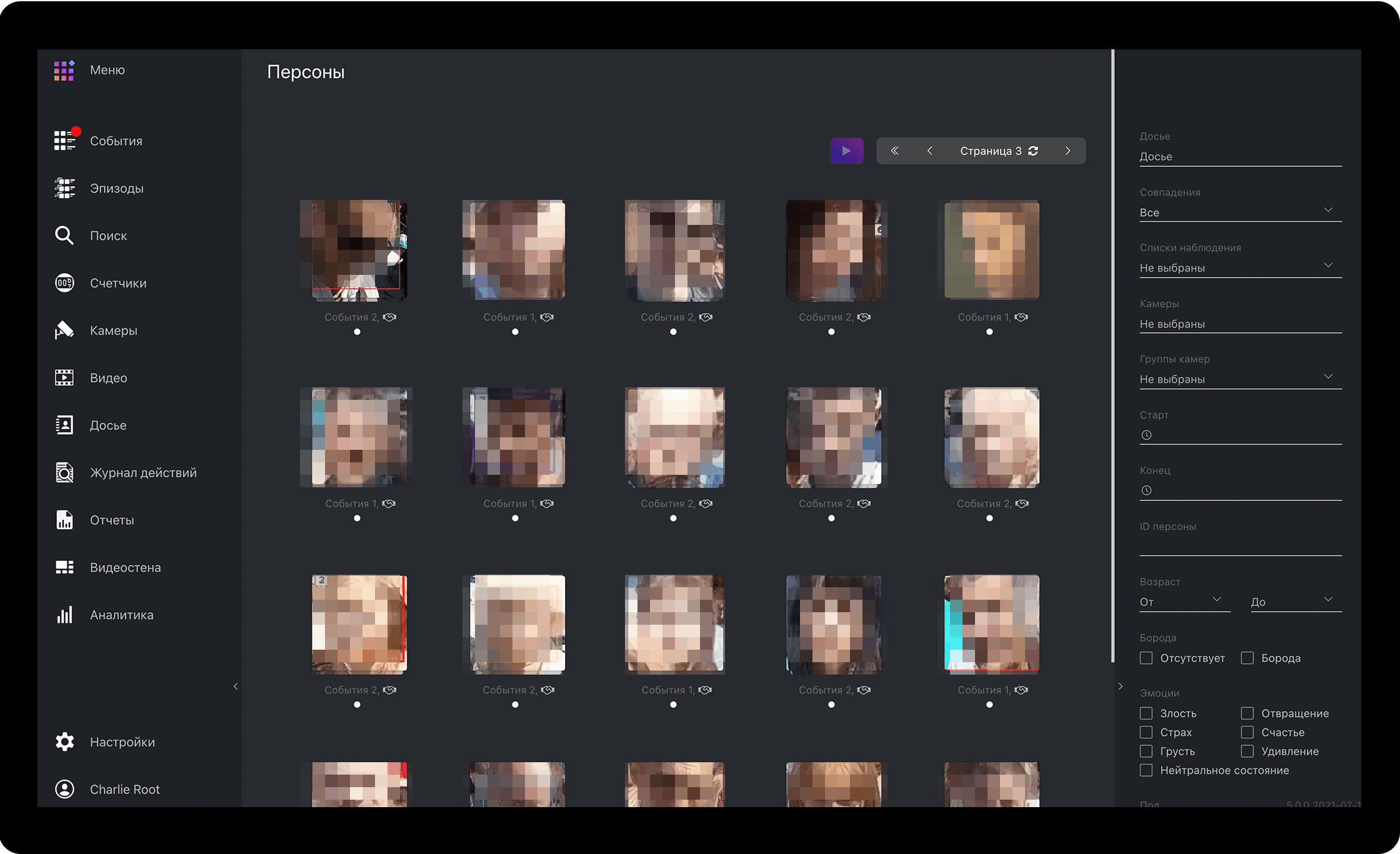
Task: Open the Настройки gear icon
Action: (x=64, y=742)
